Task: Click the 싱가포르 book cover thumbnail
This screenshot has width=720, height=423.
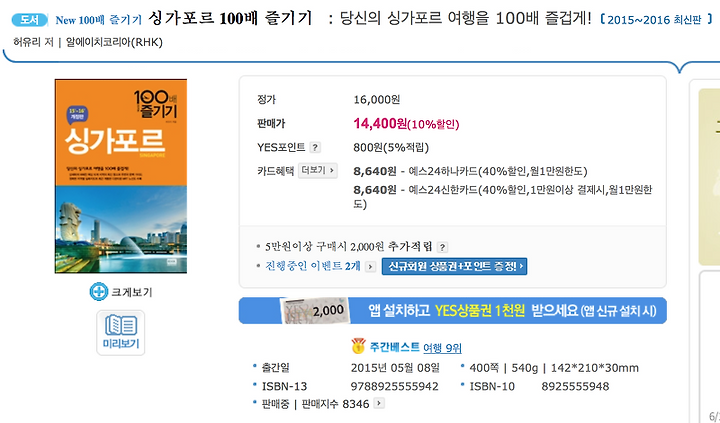Action: point(121,176)
